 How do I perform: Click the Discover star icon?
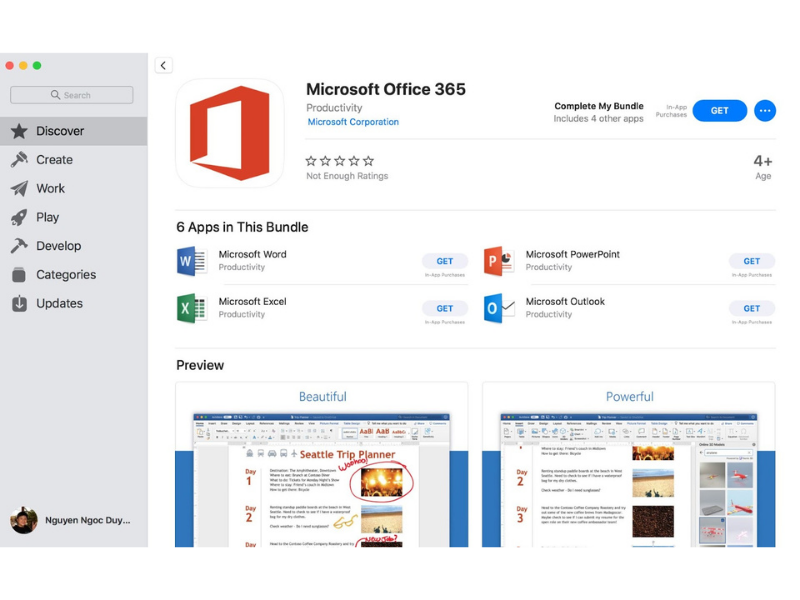[19, 131]
